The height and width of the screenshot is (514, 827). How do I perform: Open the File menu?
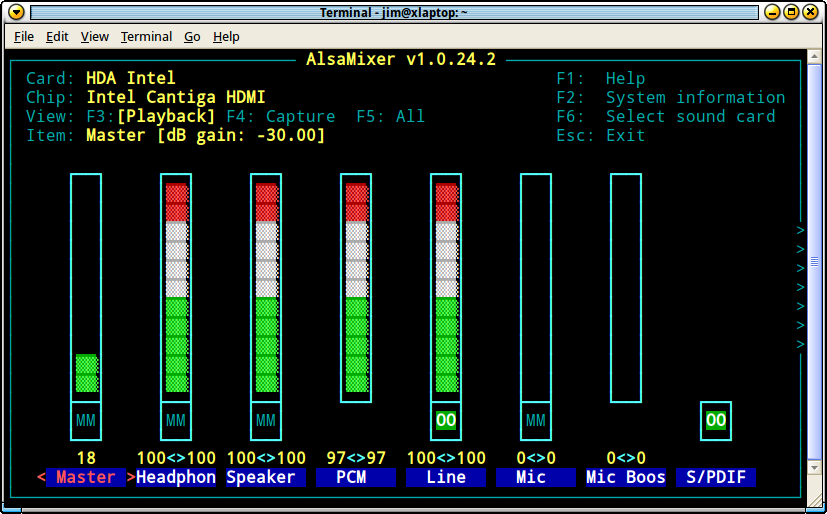click(x=24, y=36)
